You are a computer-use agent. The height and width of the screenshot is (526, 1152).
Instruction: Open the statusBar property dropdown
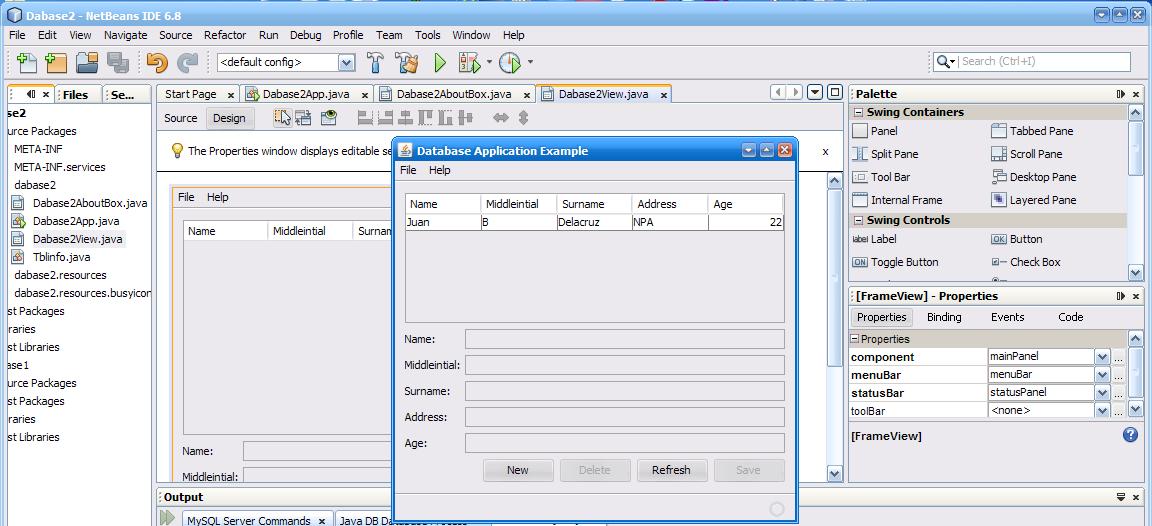(x=1101, y=392)
